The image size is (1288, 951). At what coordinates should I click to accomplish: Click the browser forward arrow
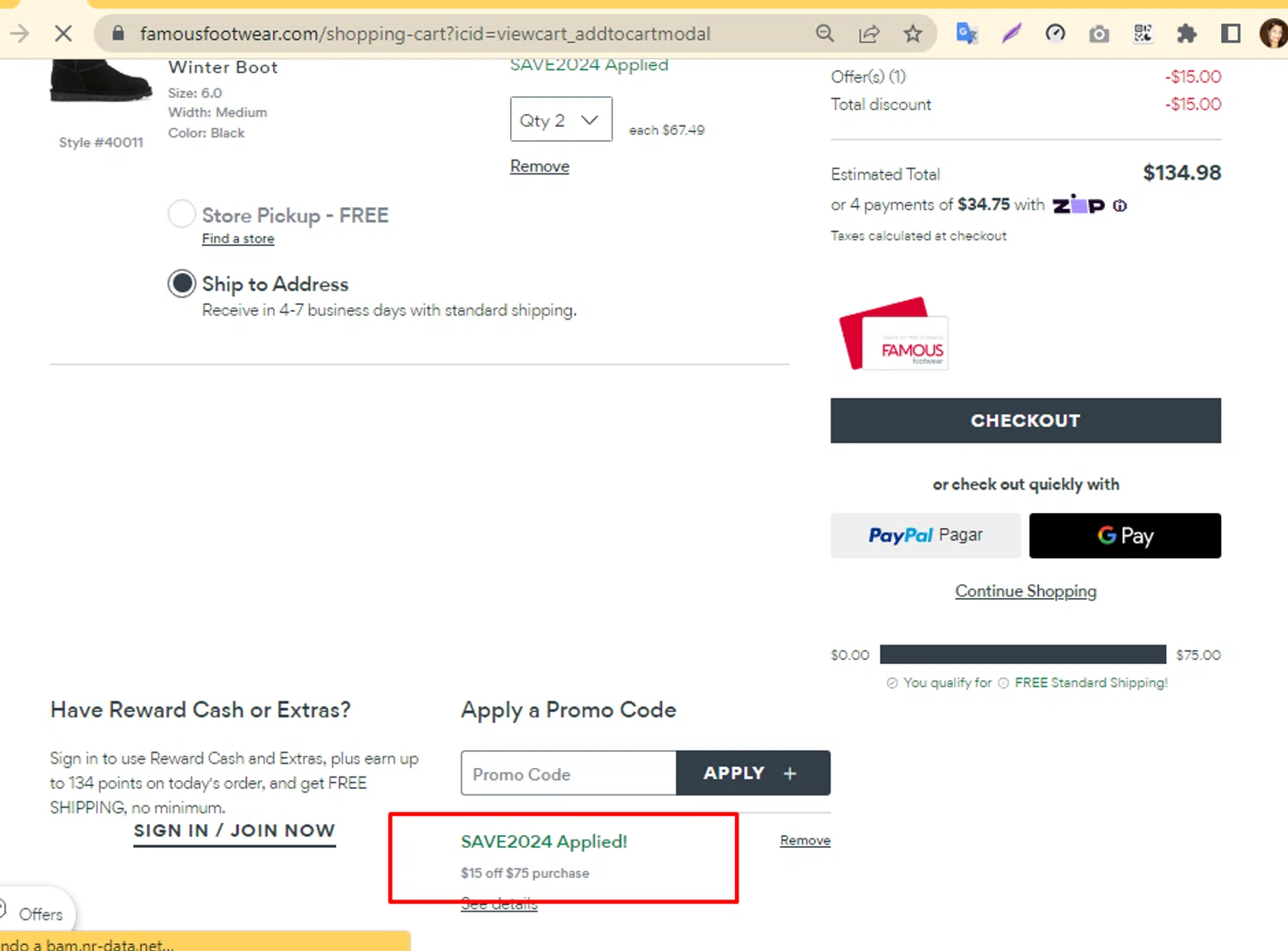coord(19,34)
